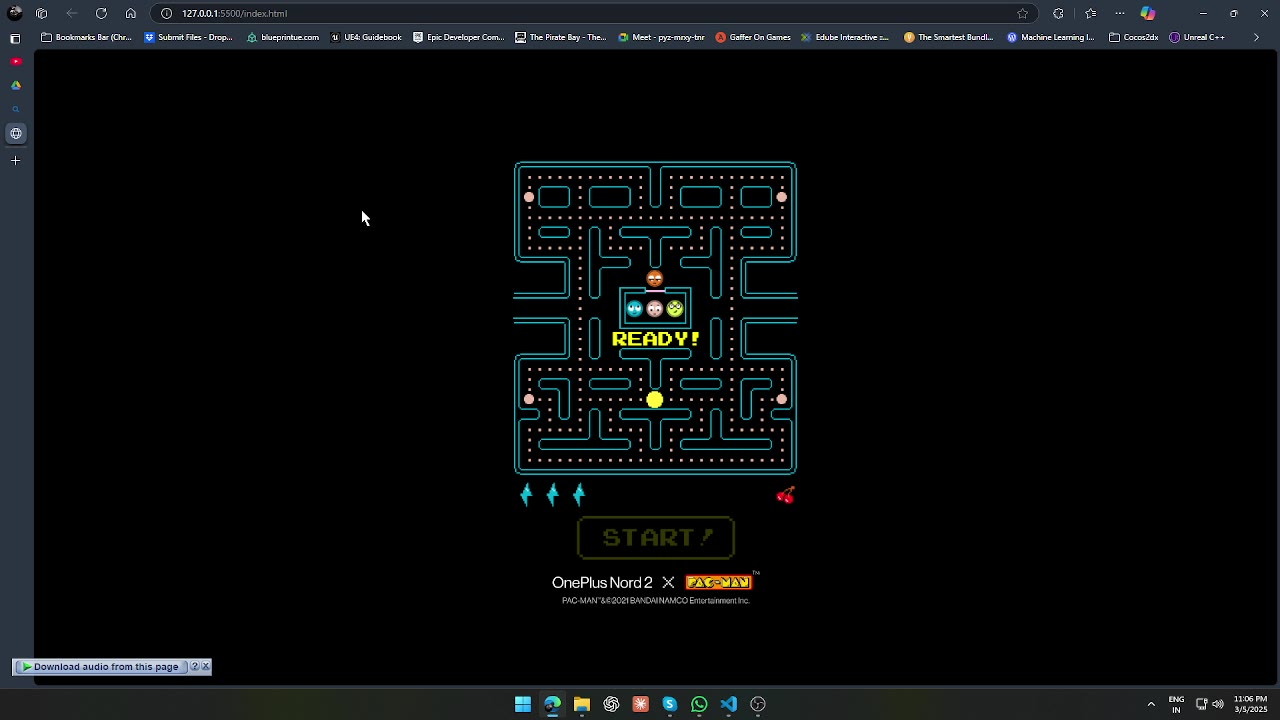Go to the browser home page icon

[131, 13]
